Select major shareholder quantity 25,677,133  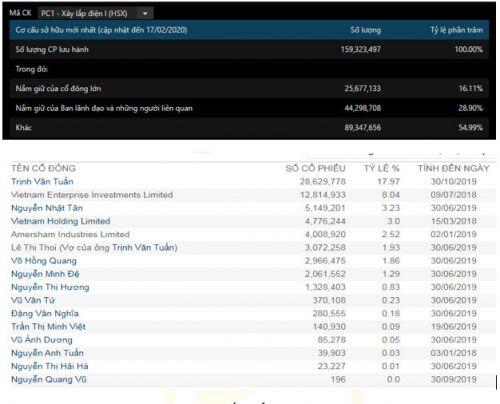pos(363,88)
